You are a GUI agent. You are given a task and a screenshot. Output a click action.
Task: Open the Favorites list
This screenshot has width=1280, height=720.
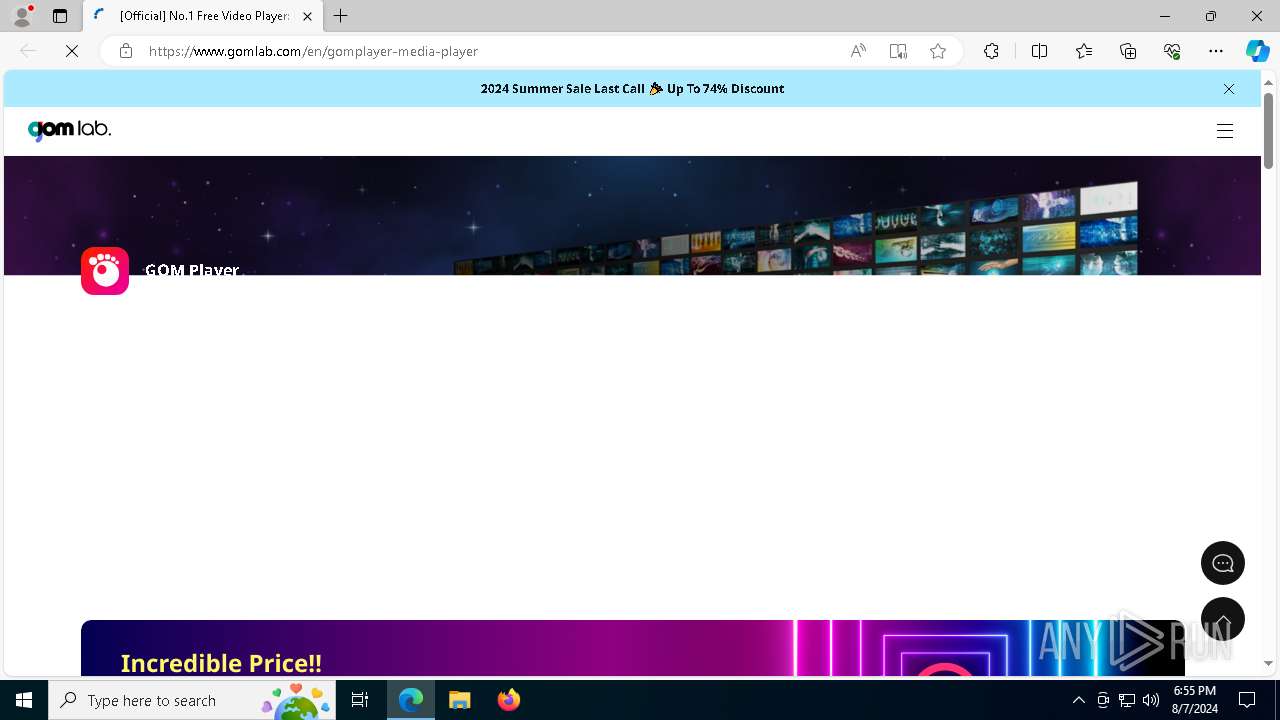tap(1084, 51)
